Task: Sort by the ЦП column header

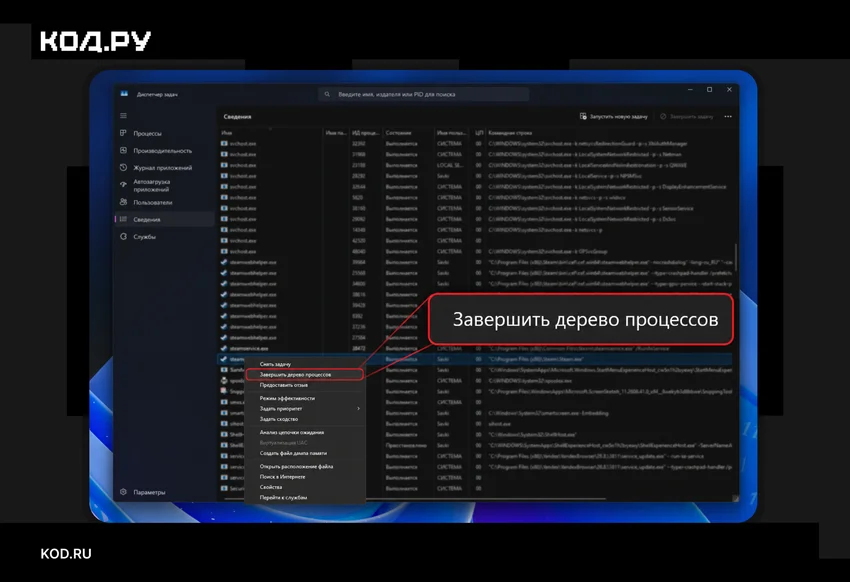Action: pos(479,133)
